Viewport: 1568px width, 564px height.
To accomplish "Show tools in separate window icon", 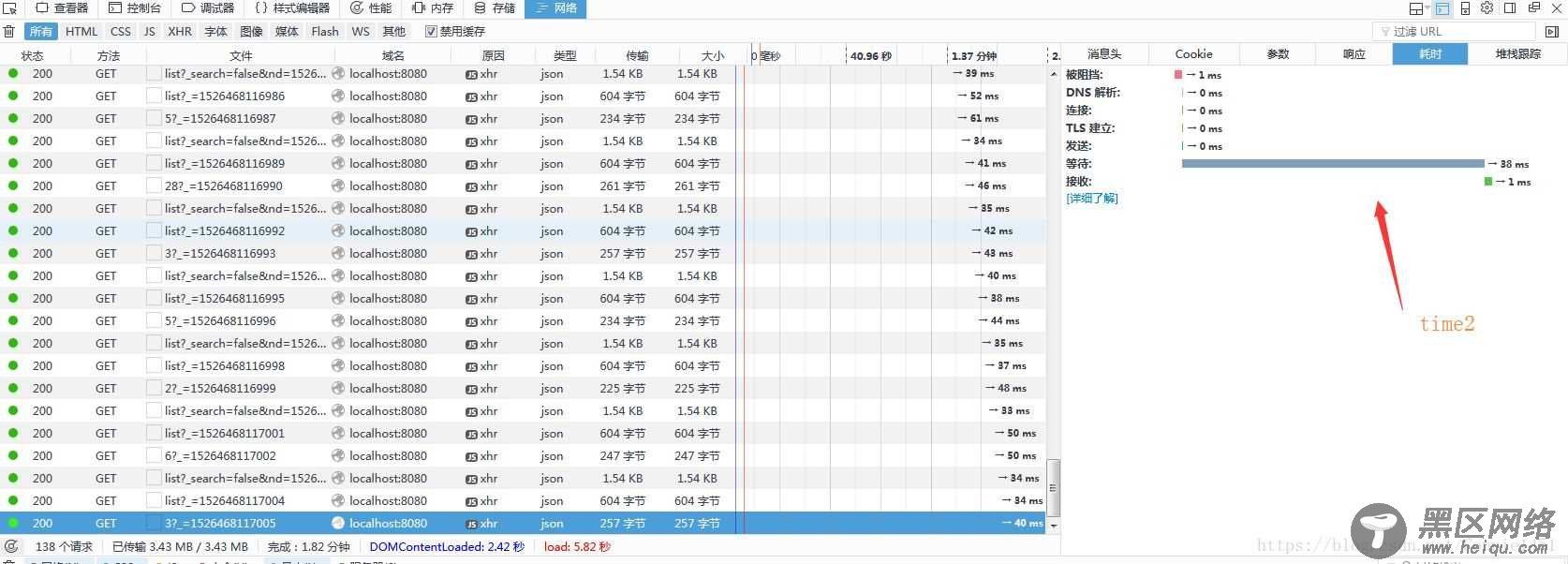I will [1534, 8].
